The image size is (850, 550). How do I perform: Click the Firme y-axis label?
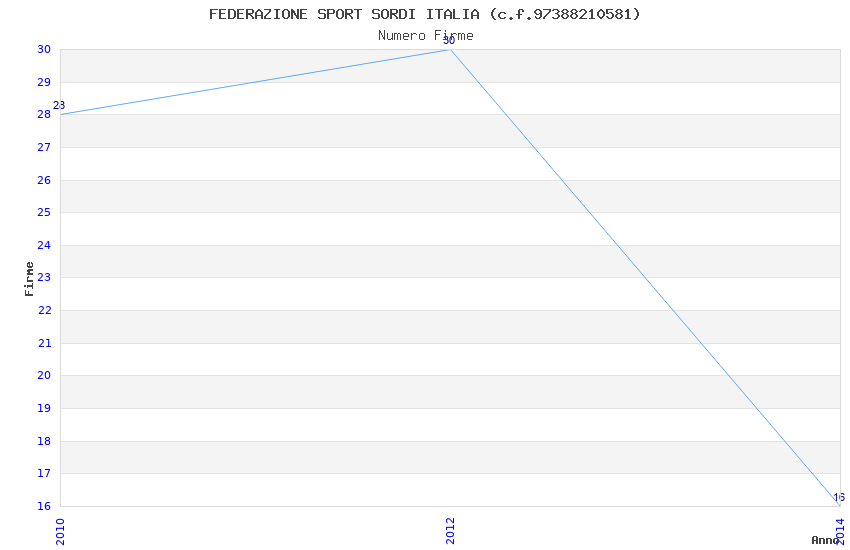tap(29, 279)
